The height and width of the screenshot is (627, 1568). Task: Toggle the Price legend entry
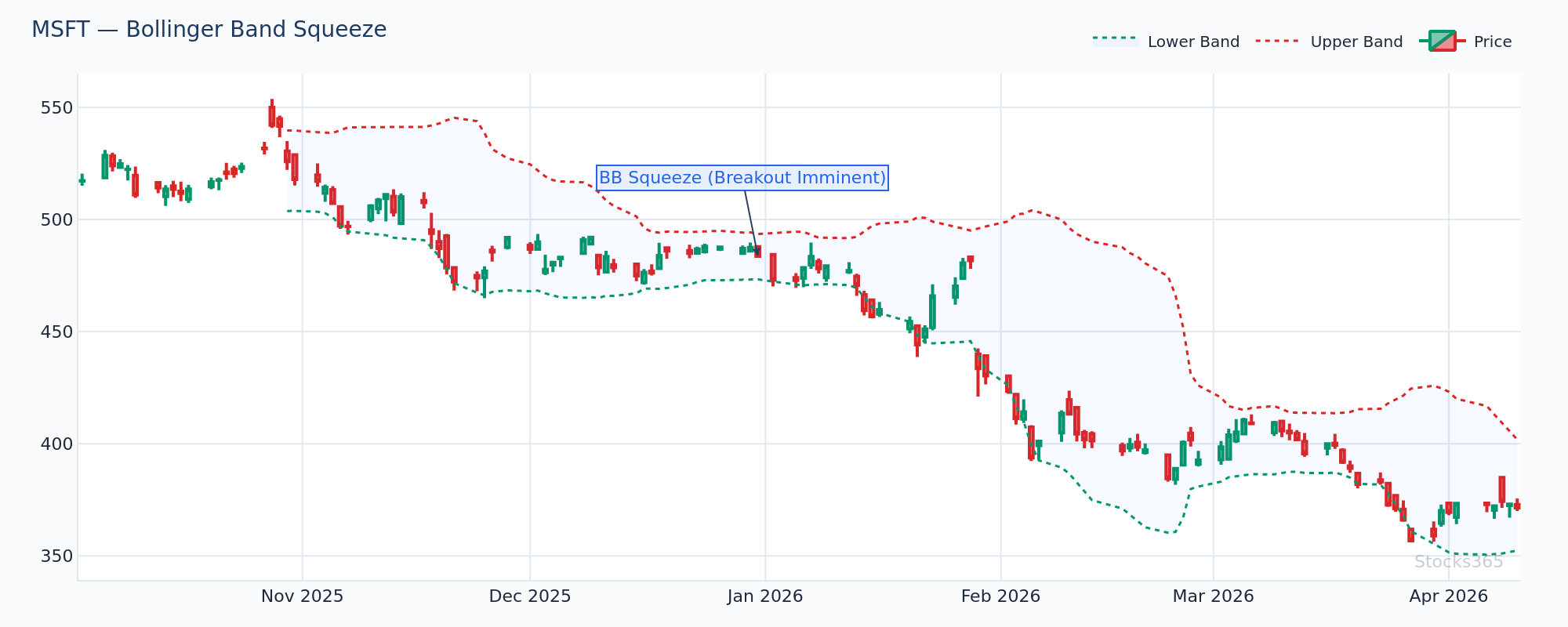click(x=1465, y=42)
